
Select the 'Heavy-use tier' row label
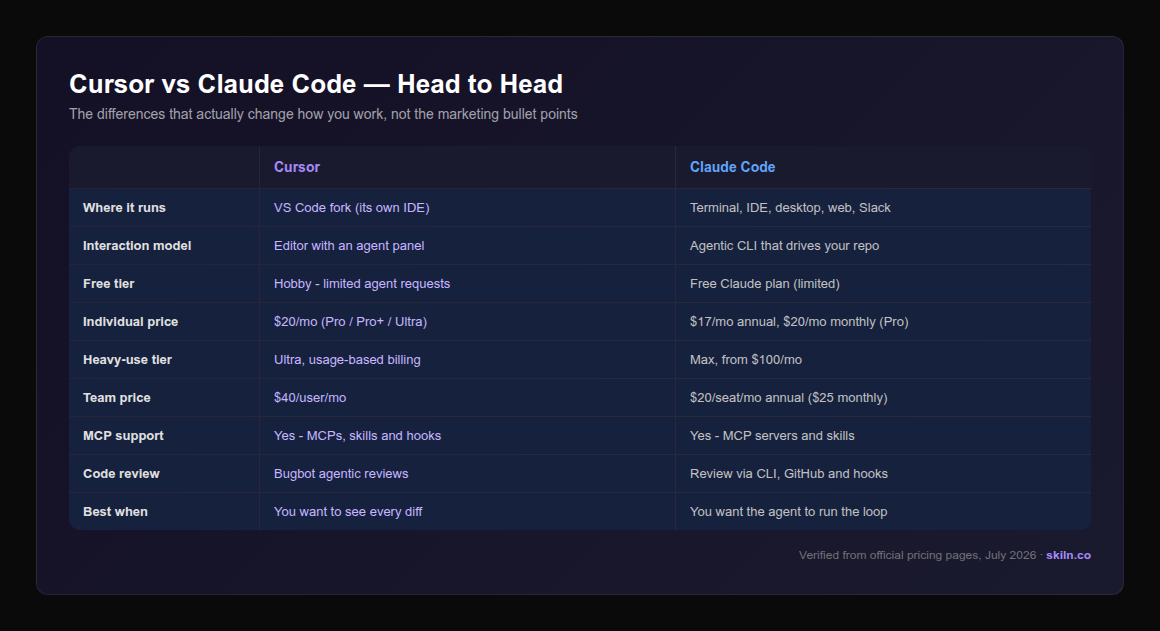click(127, 360)
